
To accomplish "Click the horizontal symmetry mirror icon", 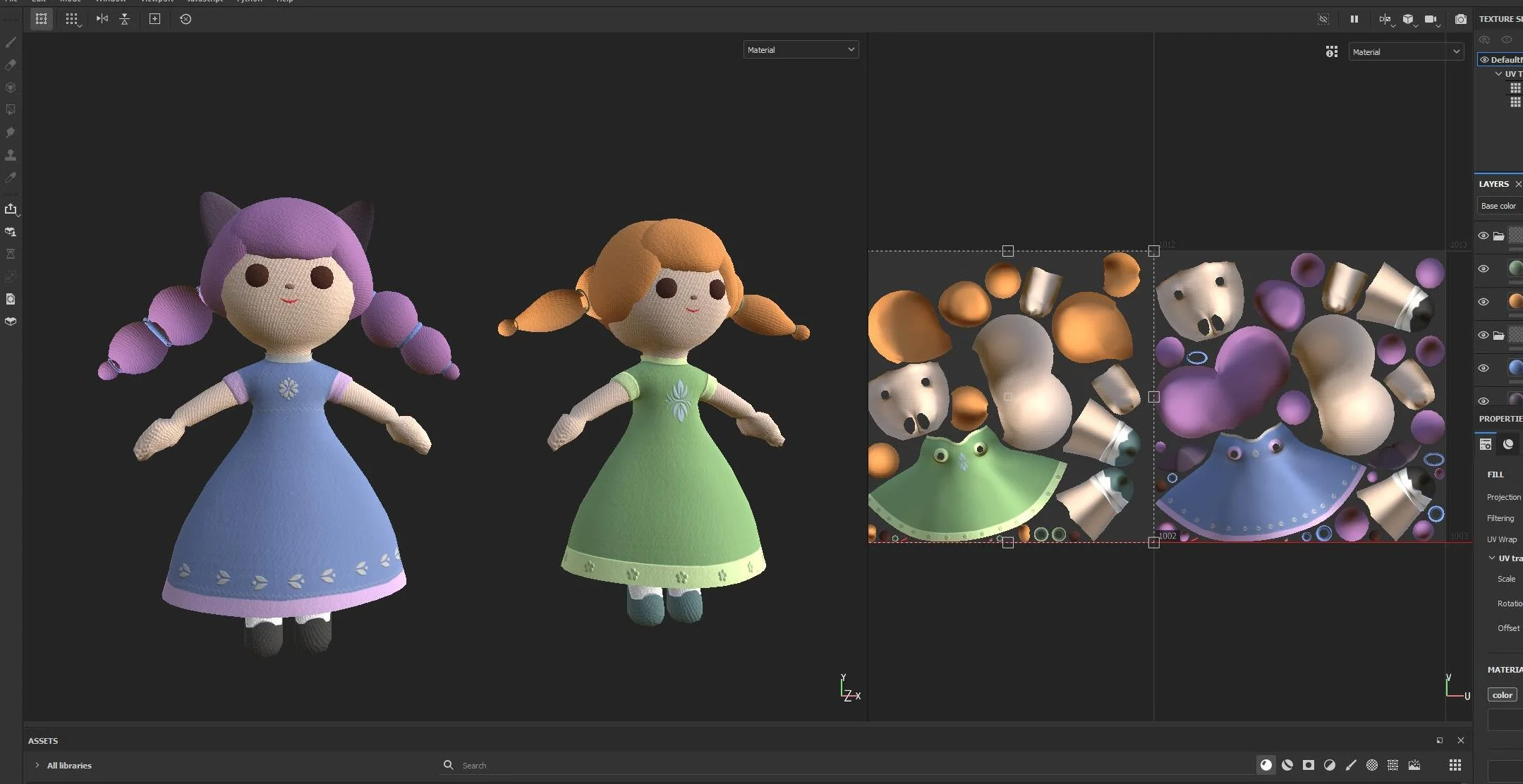I will [x=102, y=19].
